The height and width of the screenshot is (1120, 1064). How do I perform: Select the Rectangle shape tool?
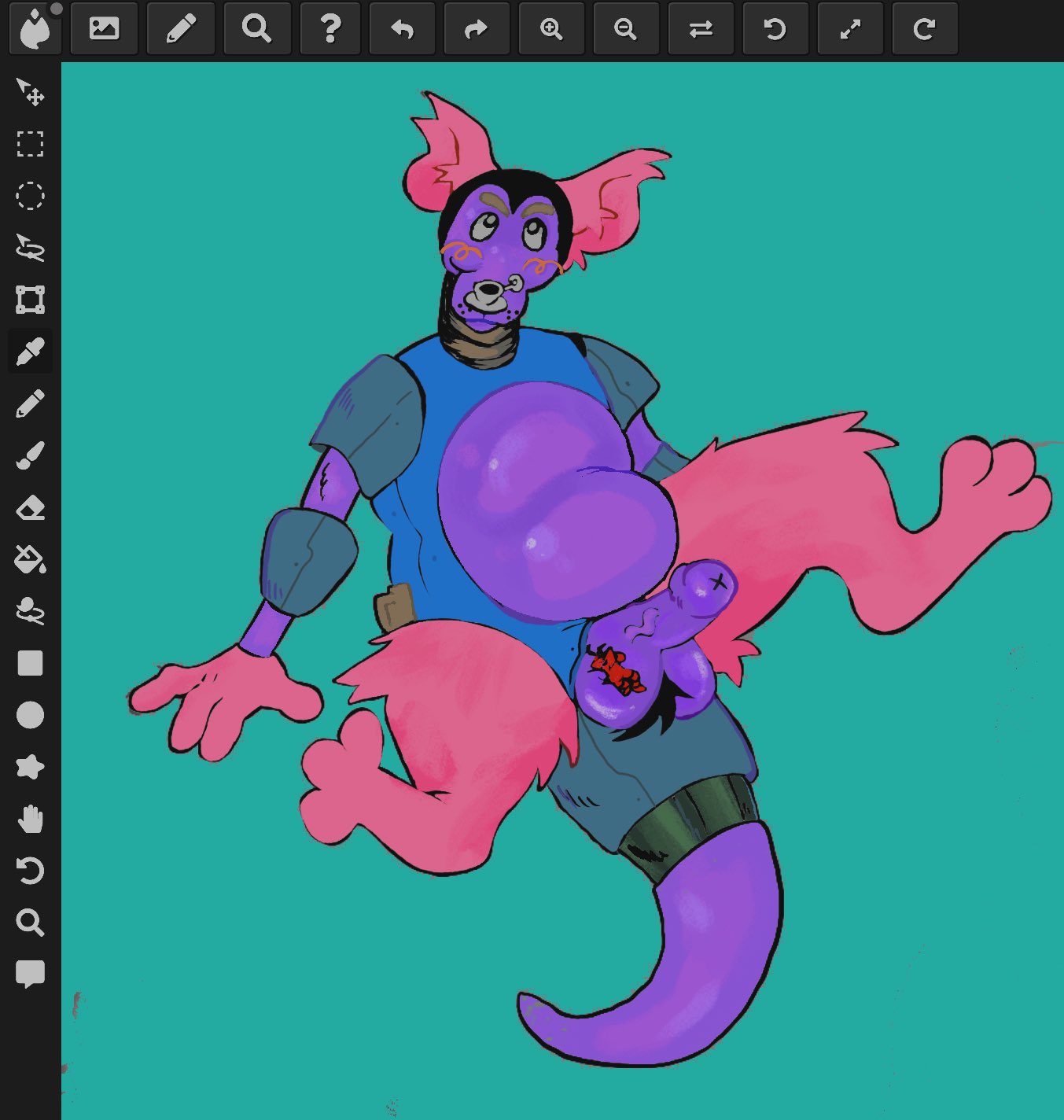pyautogui.click(x=30, y=663)
